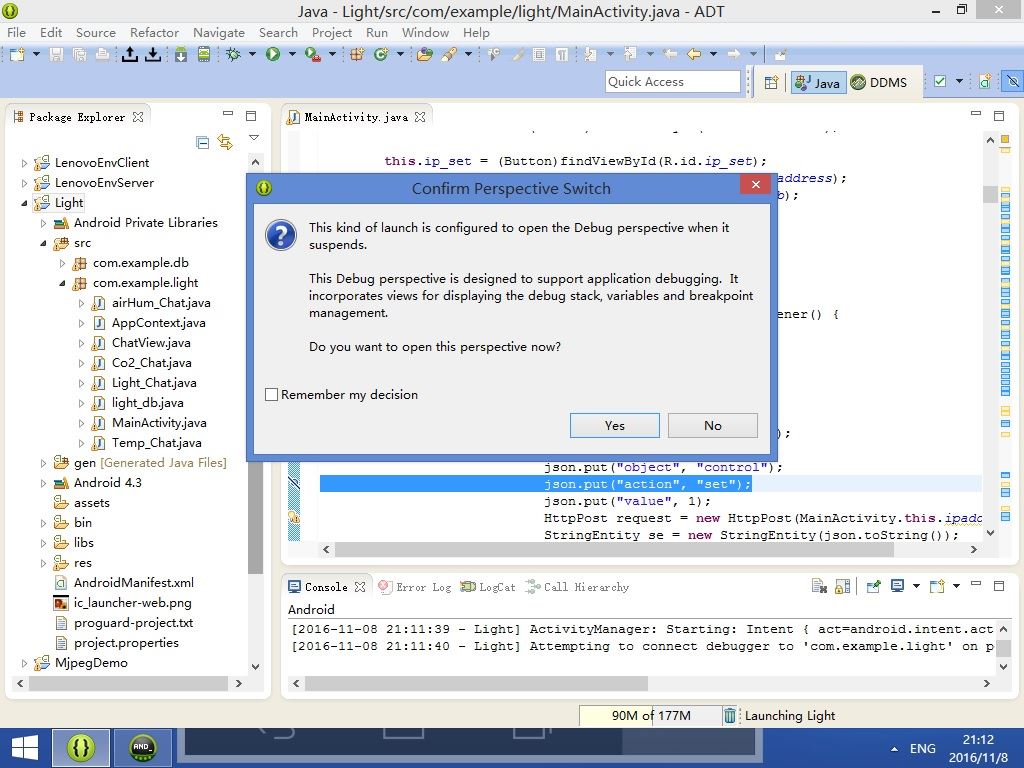Expand the LenovoEnvClient project

coord(24,163)
